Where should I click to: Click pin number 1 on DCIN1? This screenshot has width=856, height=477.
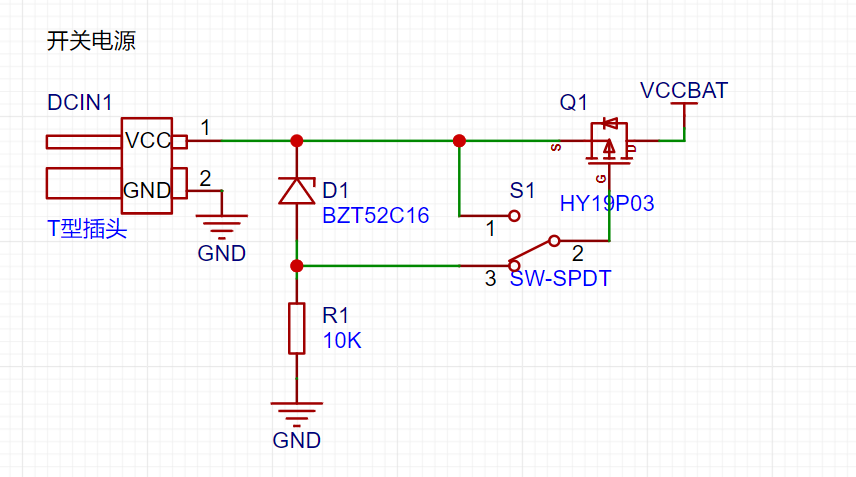click(205, 128)
